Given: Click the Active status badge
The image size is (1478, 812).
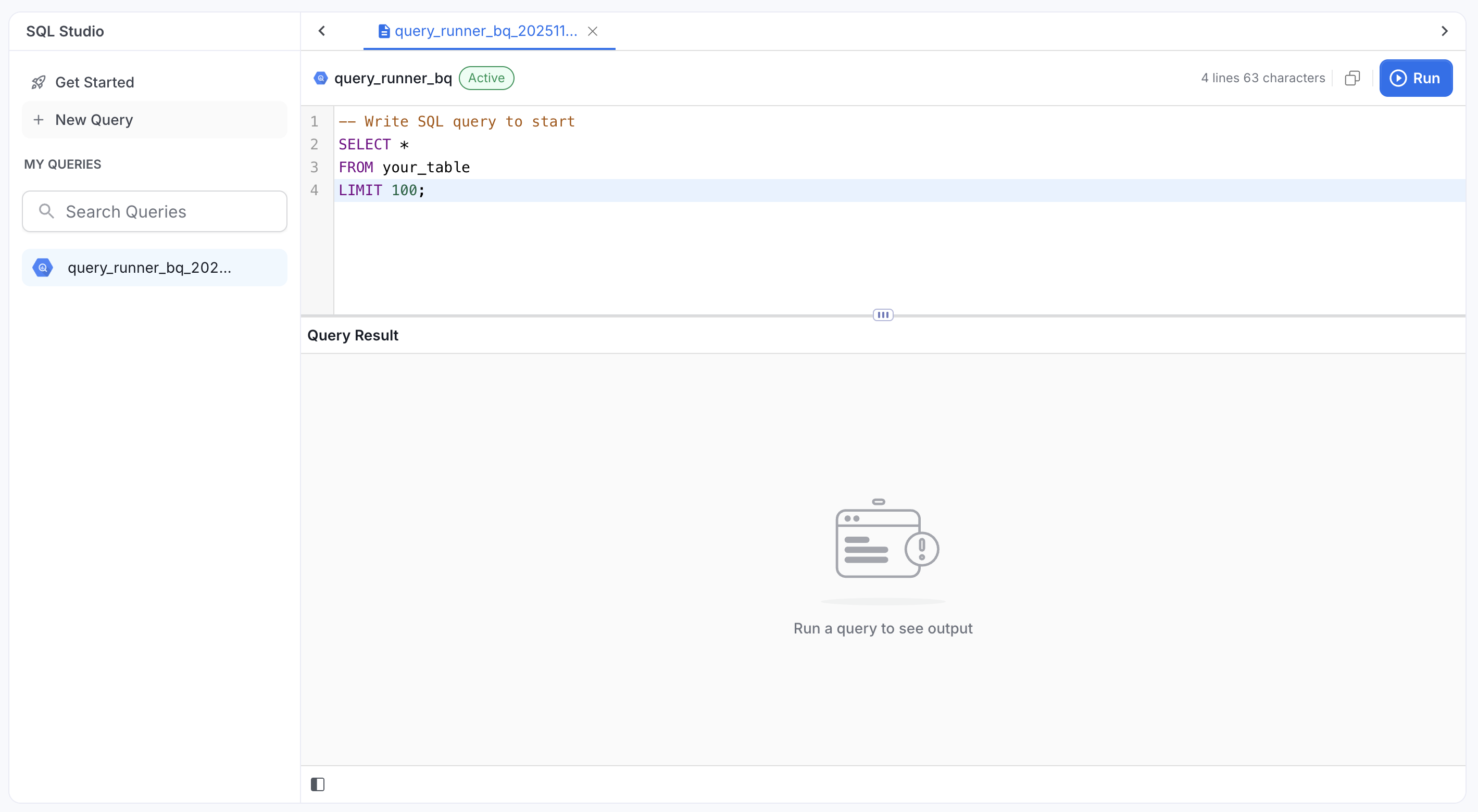Looking at the screenshot, I should pos(486,78).
